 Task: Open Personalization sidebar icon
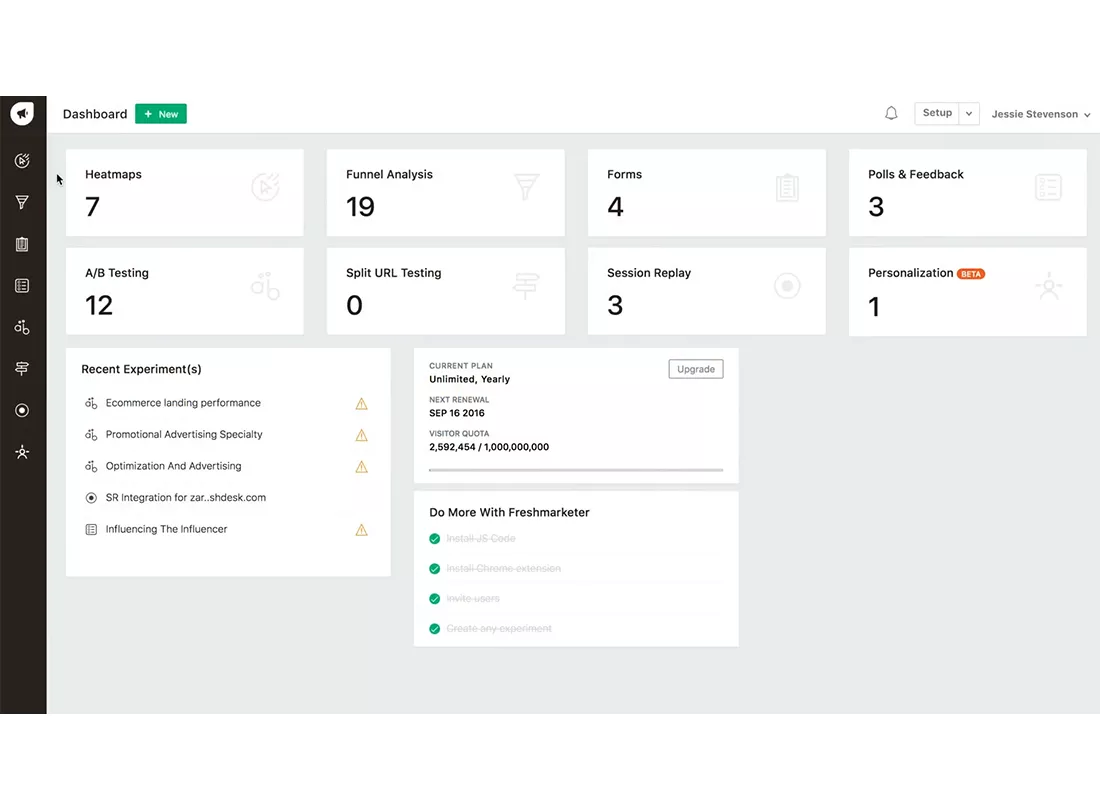pyautogui.click(x=22, y=452)
